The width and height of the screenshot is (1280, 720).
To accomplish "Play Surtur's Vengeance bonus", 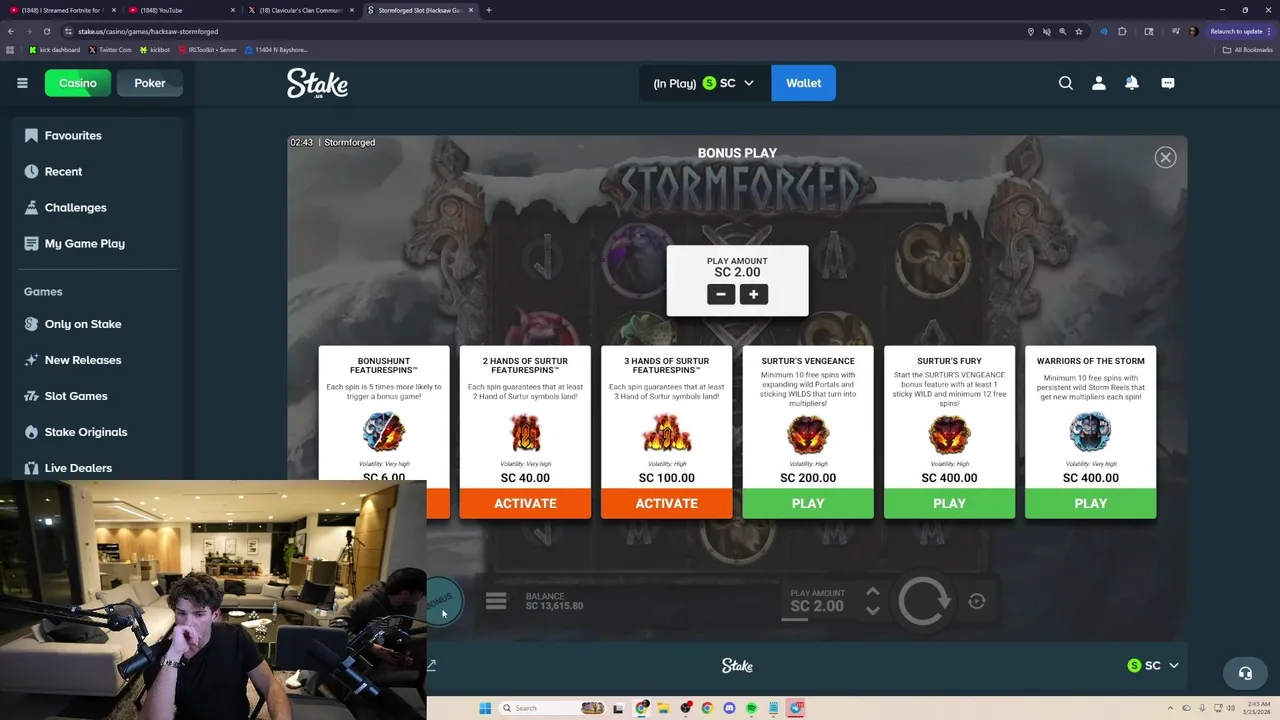I will pos(808,503).
